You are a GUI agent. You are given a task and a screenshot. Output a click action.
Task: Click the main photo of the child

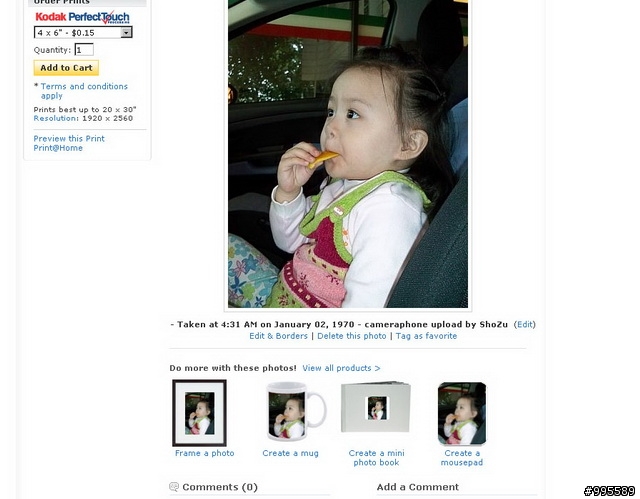348,153
